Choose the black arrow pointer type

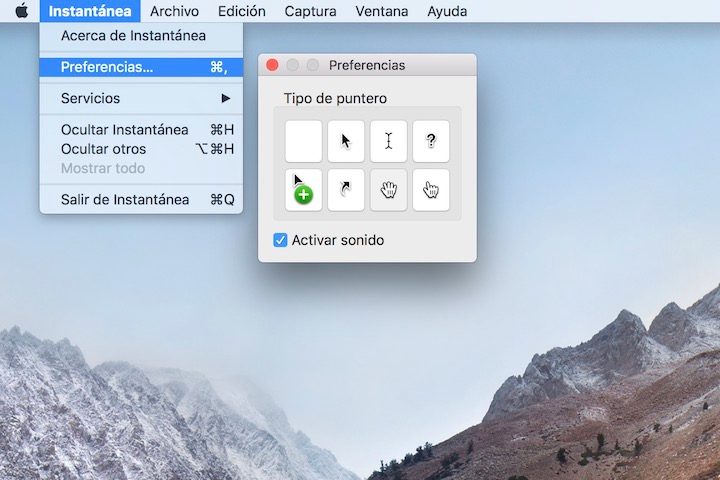[x=346, y=141]
